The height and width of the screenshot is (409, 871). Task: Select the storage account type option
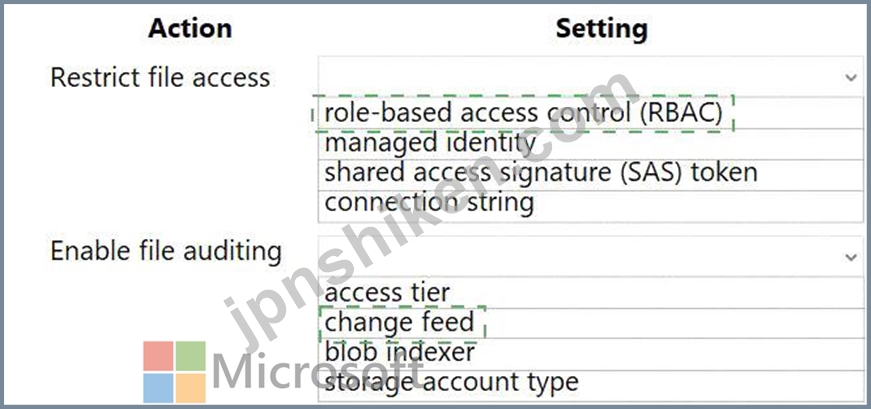[590, 385]
